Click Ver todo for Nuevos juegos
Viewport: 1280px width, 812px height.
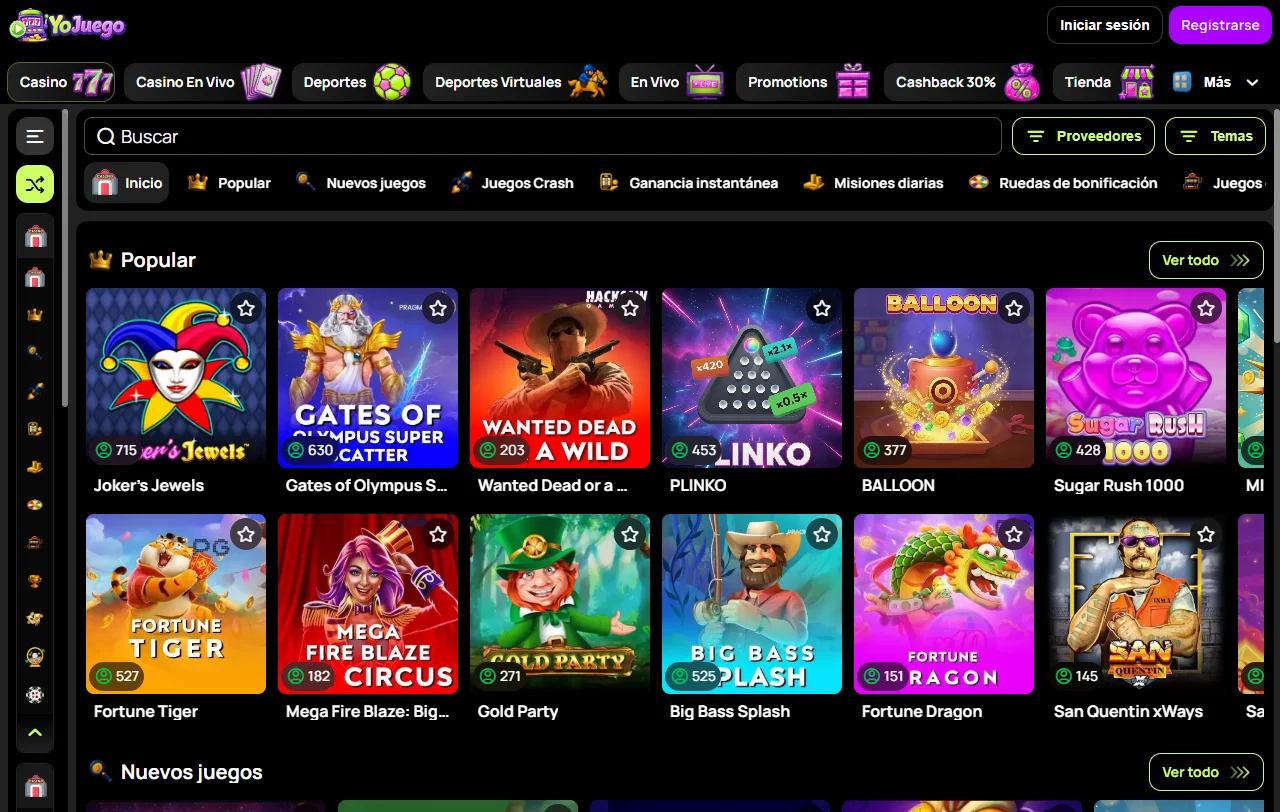coord(1206,772)
